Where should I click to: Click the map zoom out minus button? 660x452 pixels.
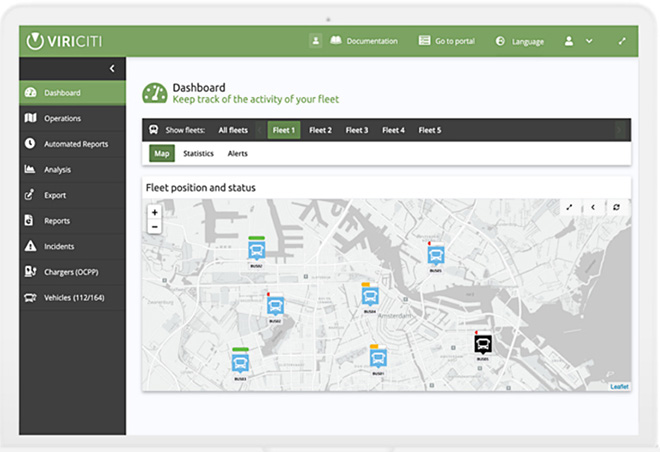tap(154, 227)
